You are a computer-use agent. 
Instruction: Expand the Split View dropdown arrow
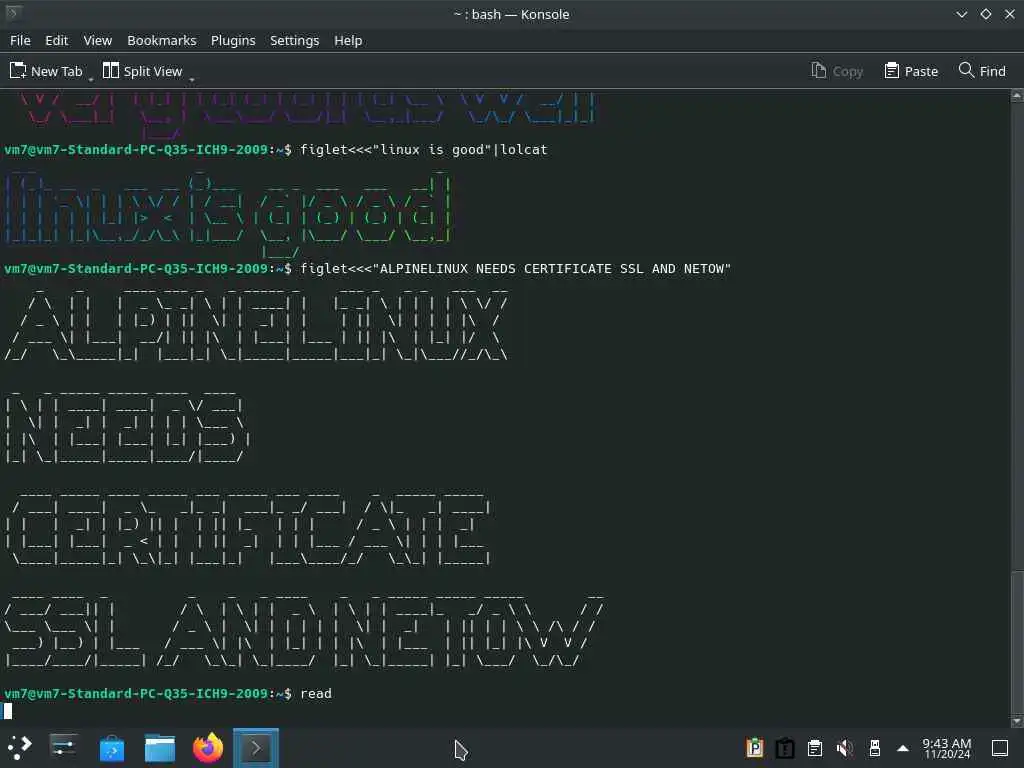click(x=191, y=79)
